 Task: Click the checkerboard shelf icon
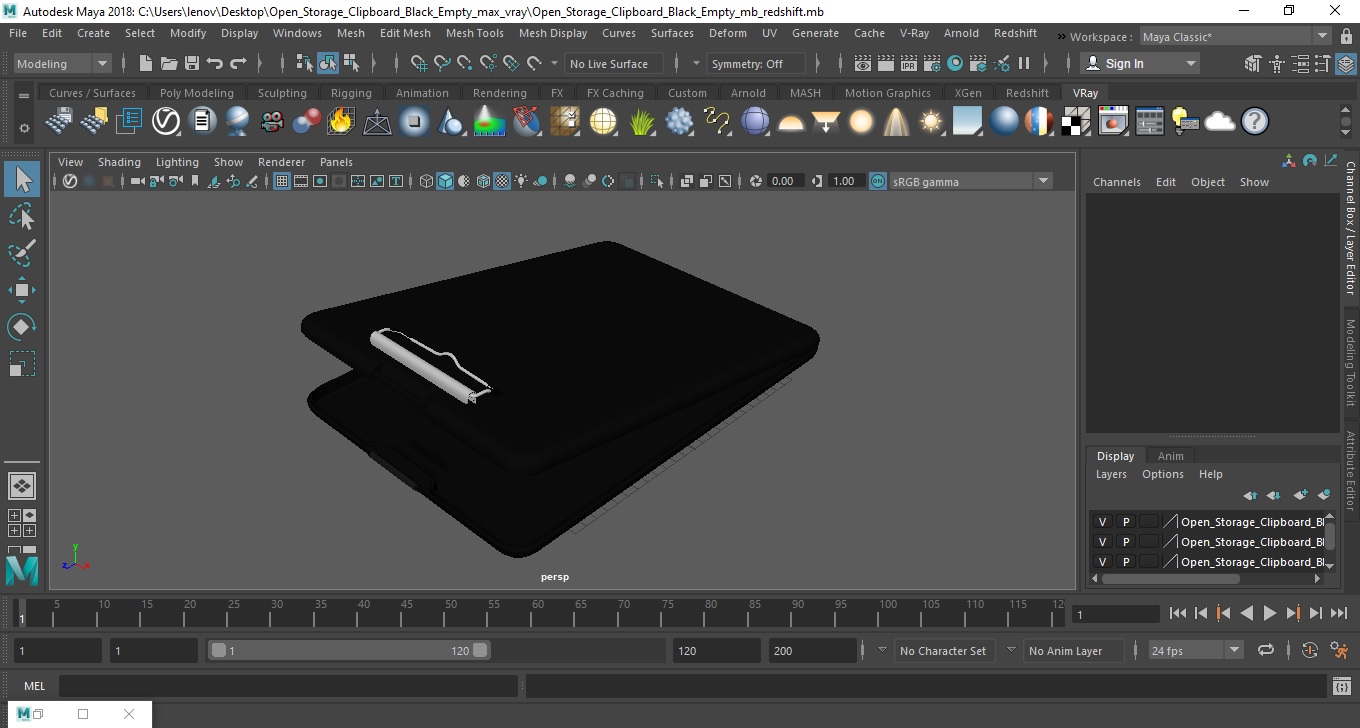(x=1076, y=122)
